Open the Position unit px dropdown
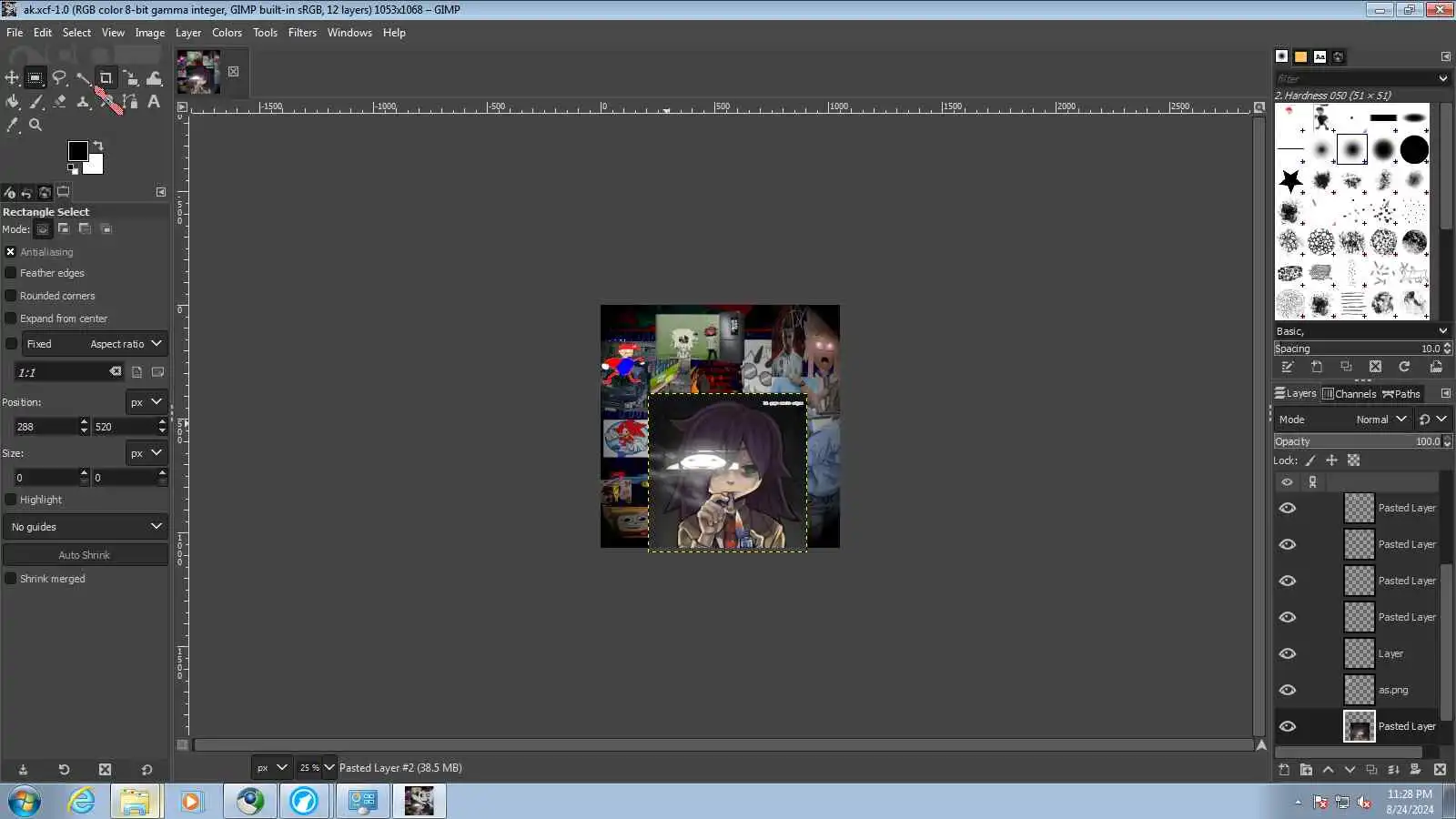Screen dimensions: 1456x819 click(x=146, y=402)
